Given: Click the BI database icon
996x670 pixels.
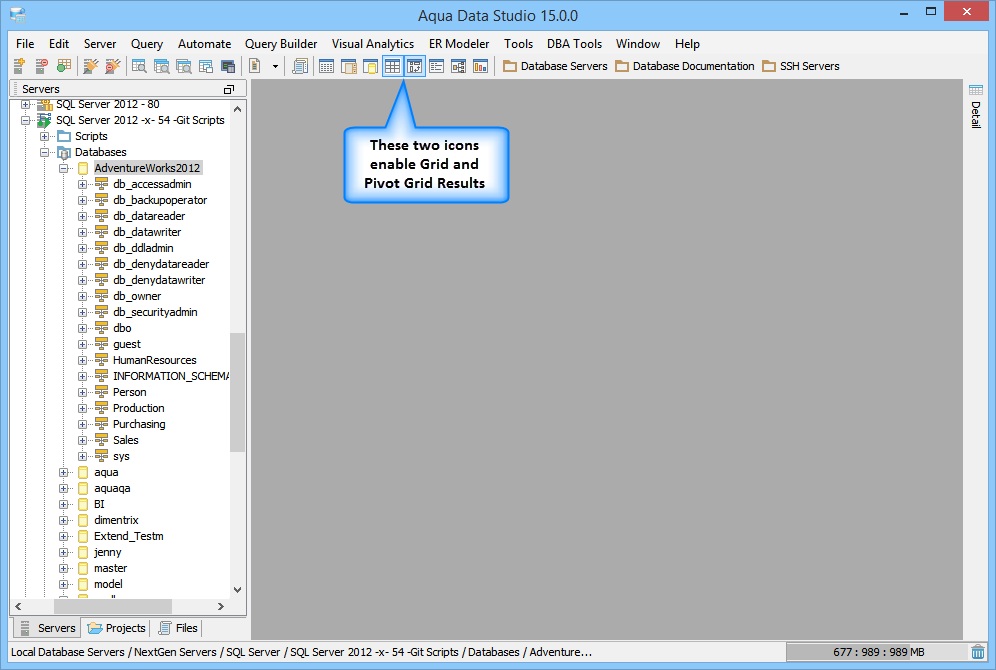Looking at the screenshot, I should click(83, 504).
